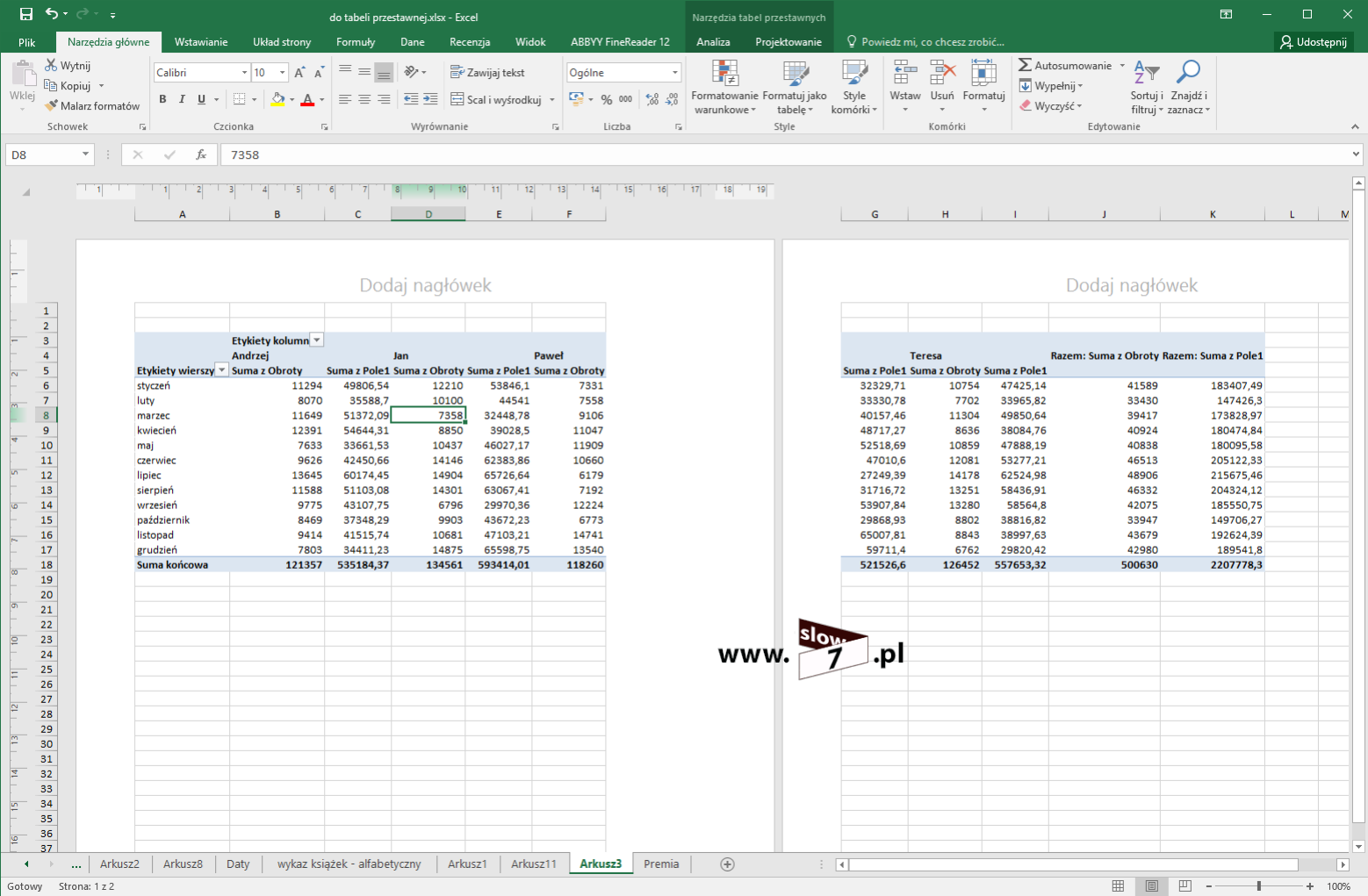Open Znajdź i zaznacz magnifier
Screen dimensions: 1368x896
1189,87
